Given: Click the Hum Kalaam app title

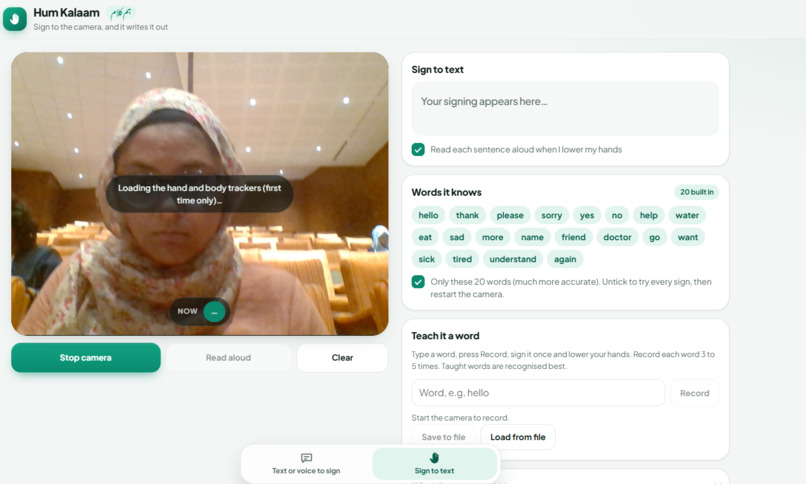Looking at the screenshot, I should click(x=66, y=13).
